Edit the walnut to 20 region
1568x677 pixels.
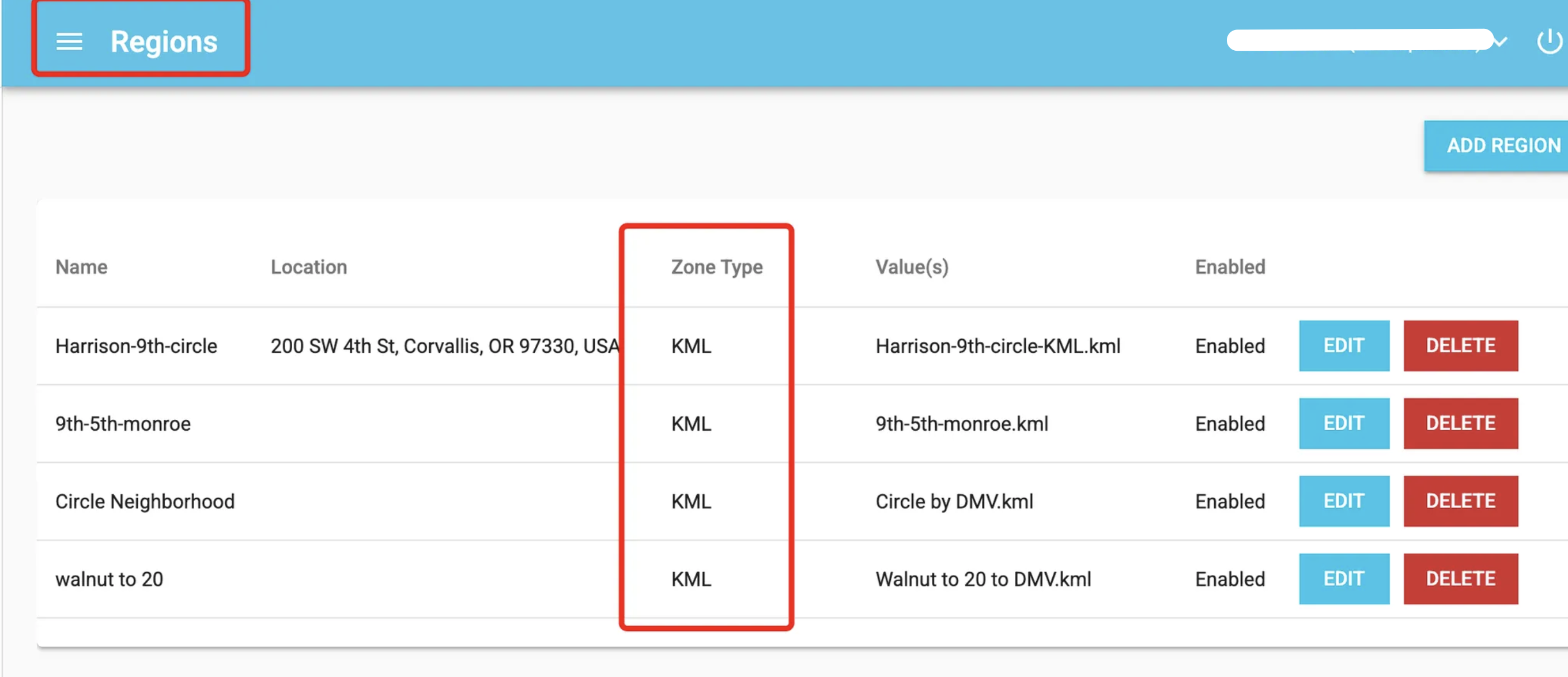(1343, 579)
